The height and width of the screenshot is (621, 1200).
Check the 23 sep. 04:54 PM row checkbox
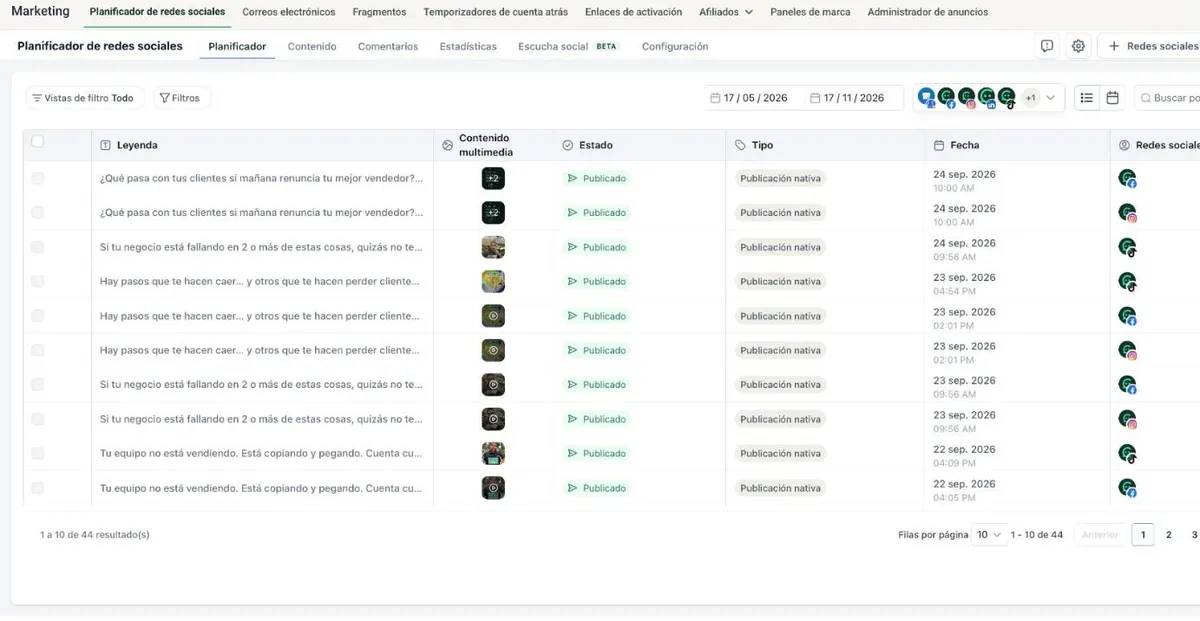tap(38, 281)
